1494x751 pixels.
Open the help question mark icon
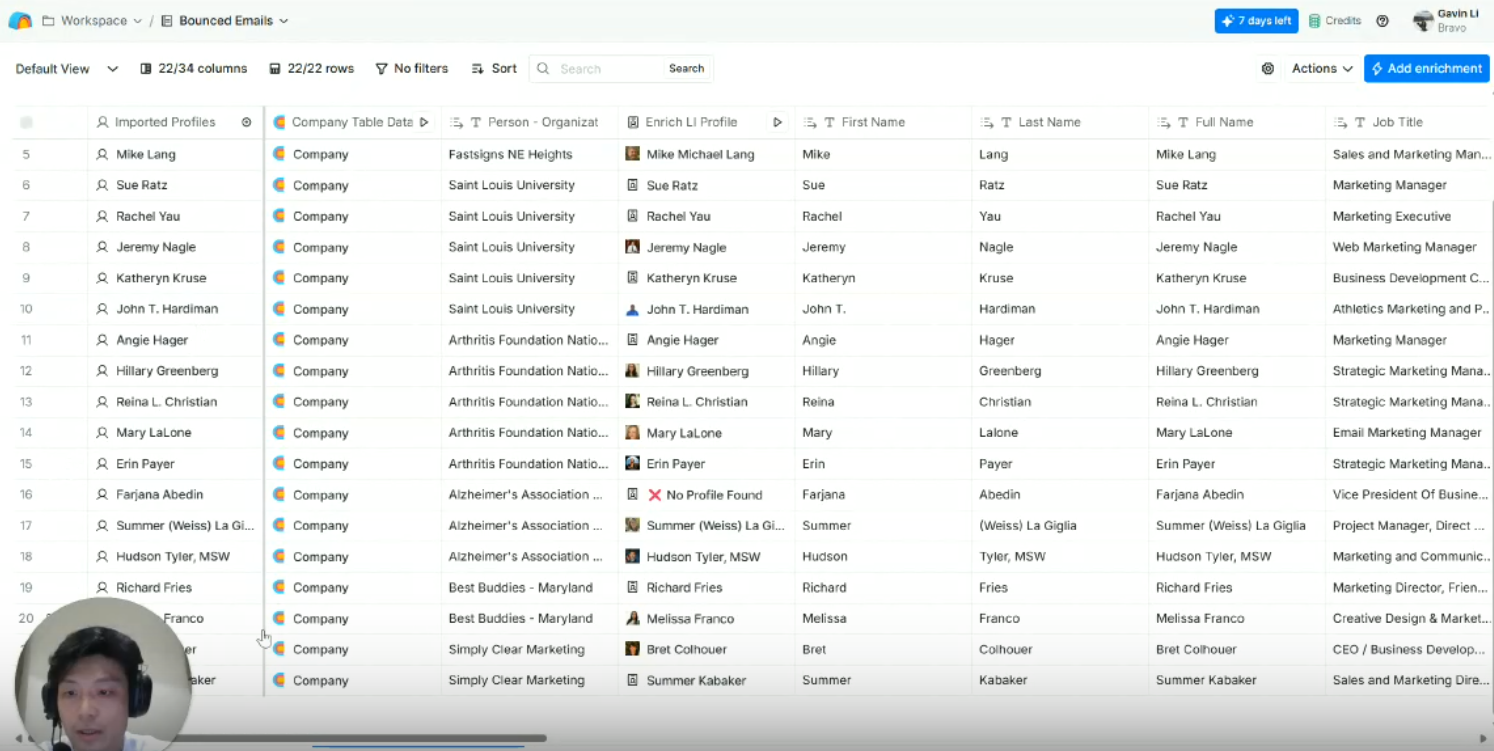tap(1383, 21)
